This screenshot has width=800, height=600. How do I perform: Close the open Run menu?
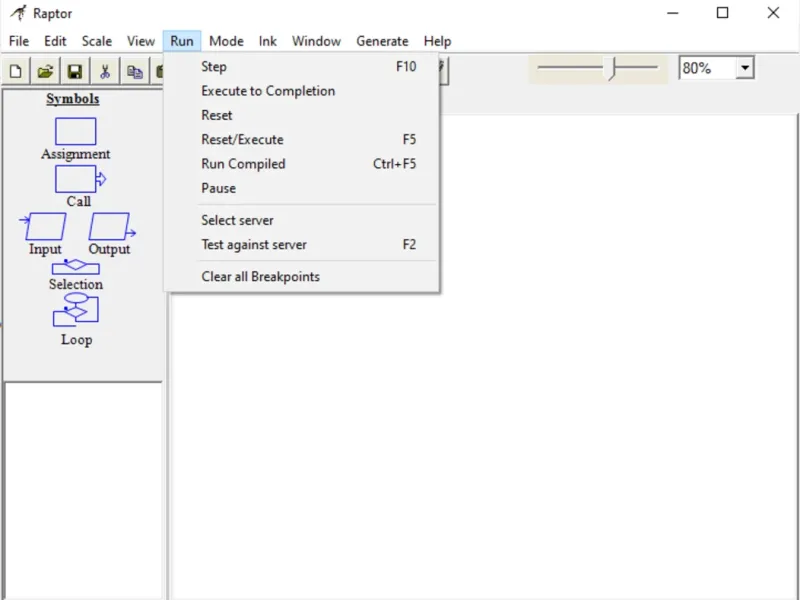point(182,41)
